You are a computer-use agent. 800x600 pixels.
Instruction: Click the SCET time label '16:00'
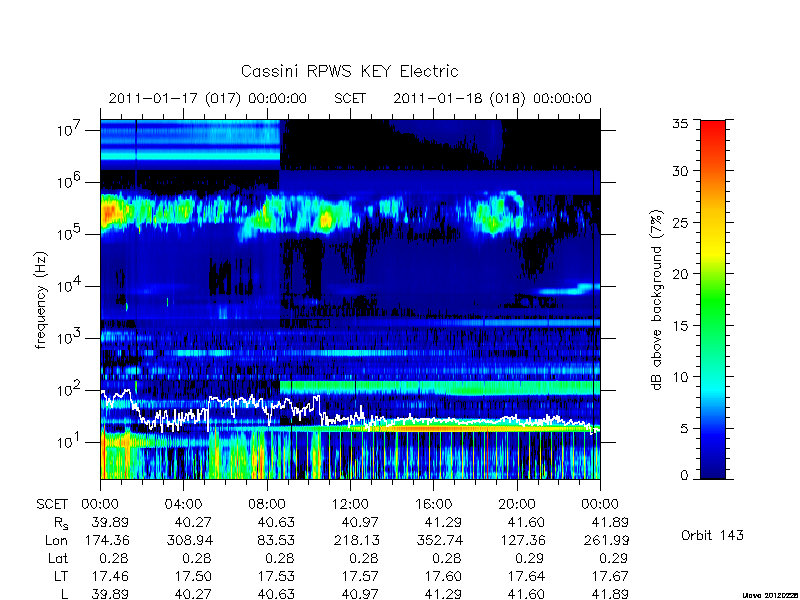tap(433, 505)
